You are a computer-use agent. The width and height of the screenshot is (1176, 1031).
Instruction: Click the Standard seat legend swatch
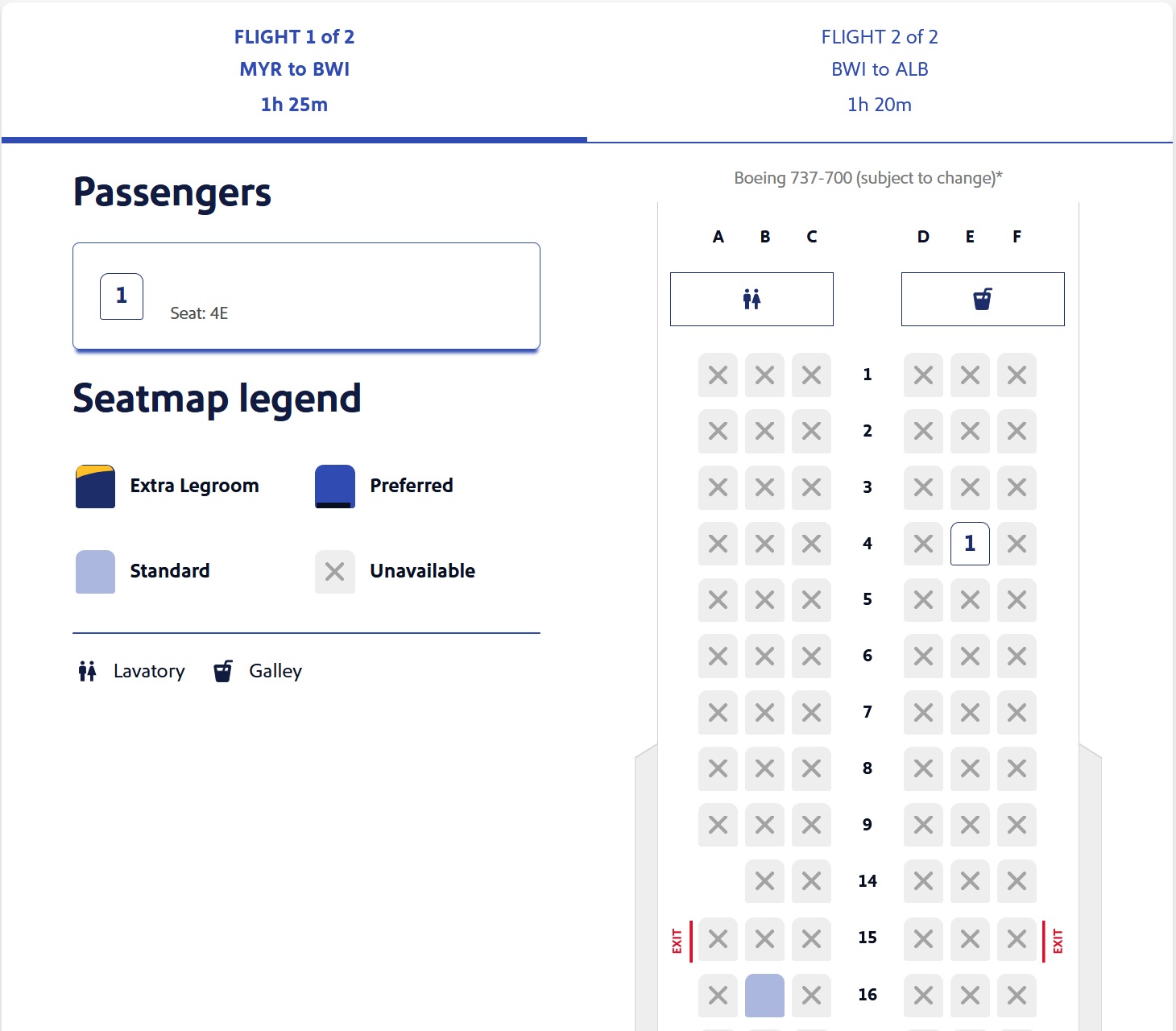pyautogui.click(x=95, y=572)
